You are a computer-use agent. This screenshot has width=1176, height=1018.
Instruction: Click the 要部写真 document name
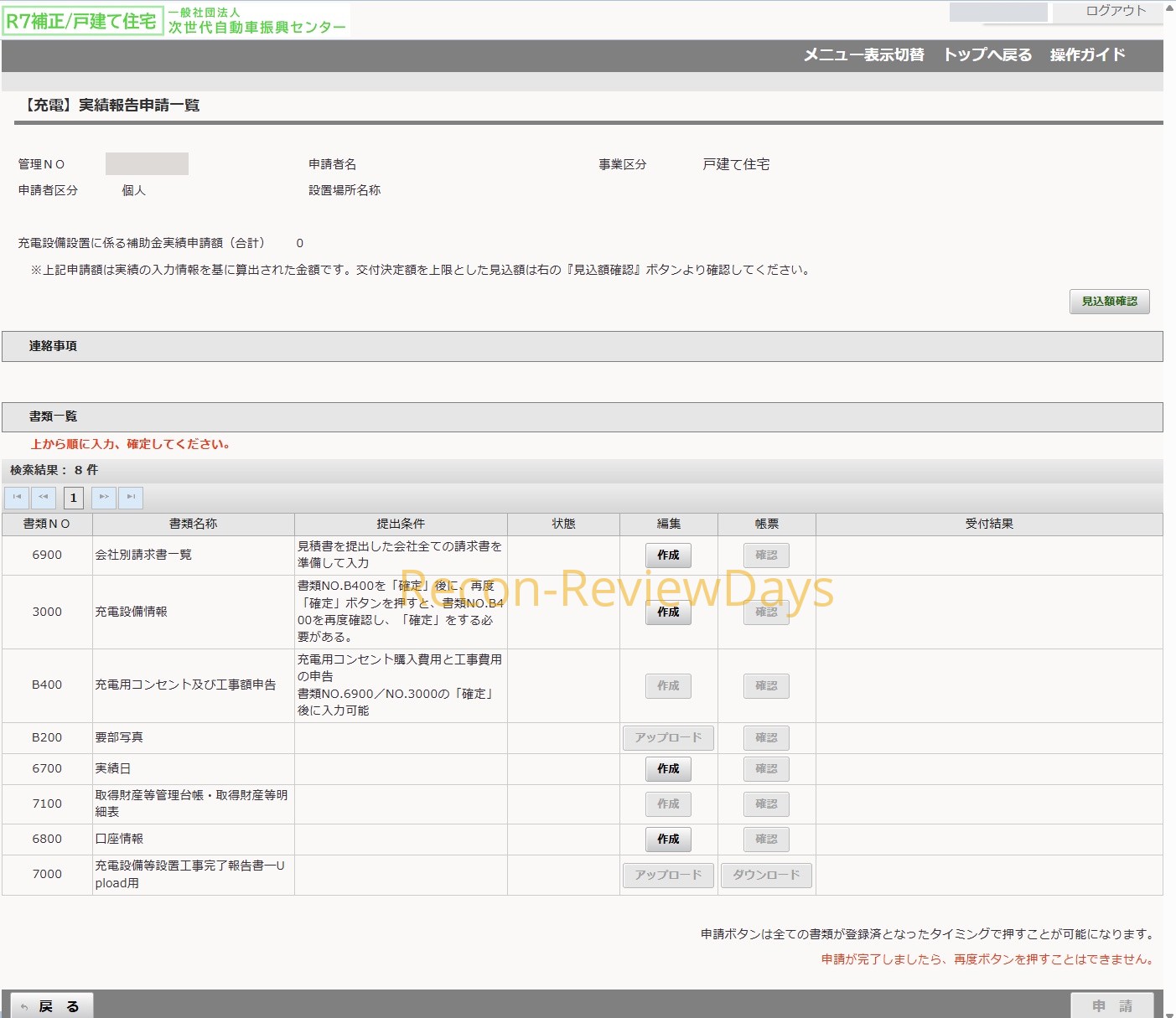(119, 738)
